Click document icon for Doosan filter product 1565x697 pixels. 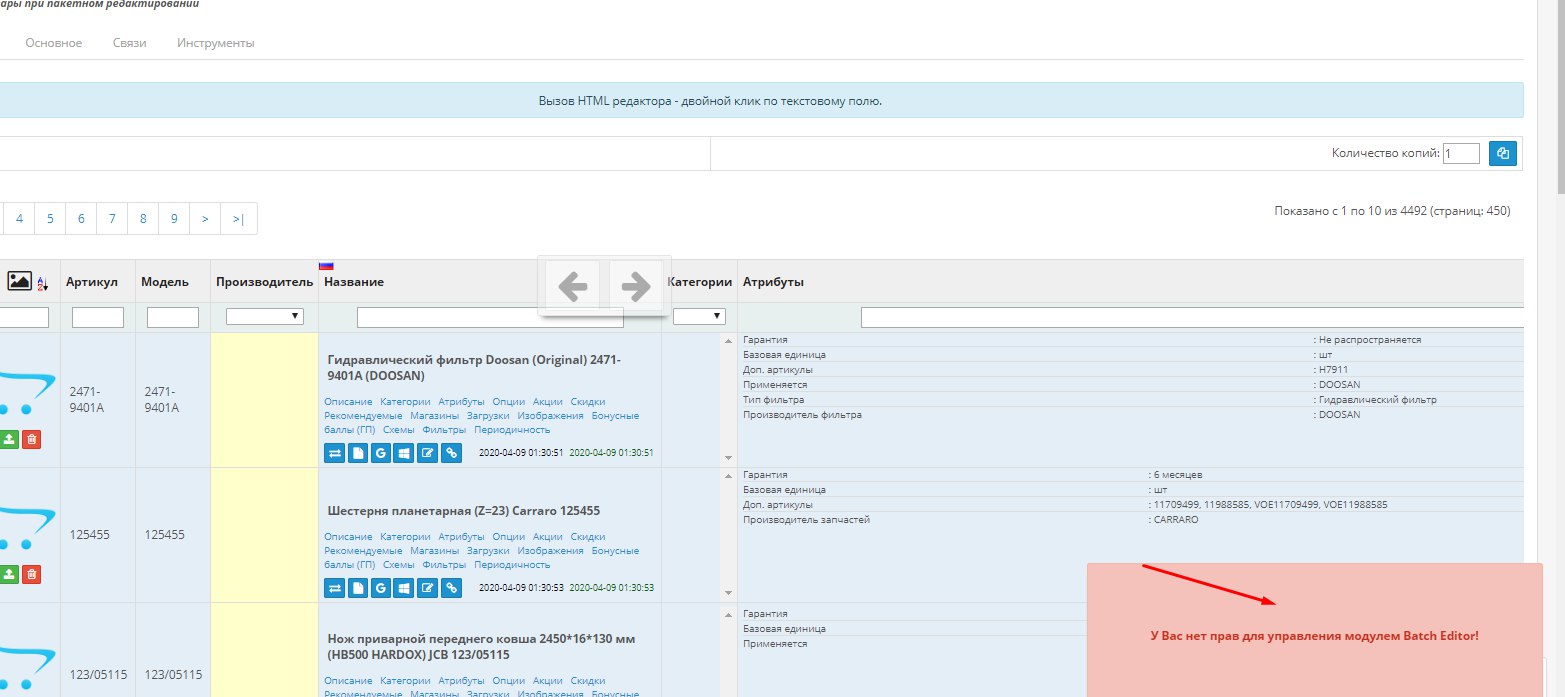358,453
